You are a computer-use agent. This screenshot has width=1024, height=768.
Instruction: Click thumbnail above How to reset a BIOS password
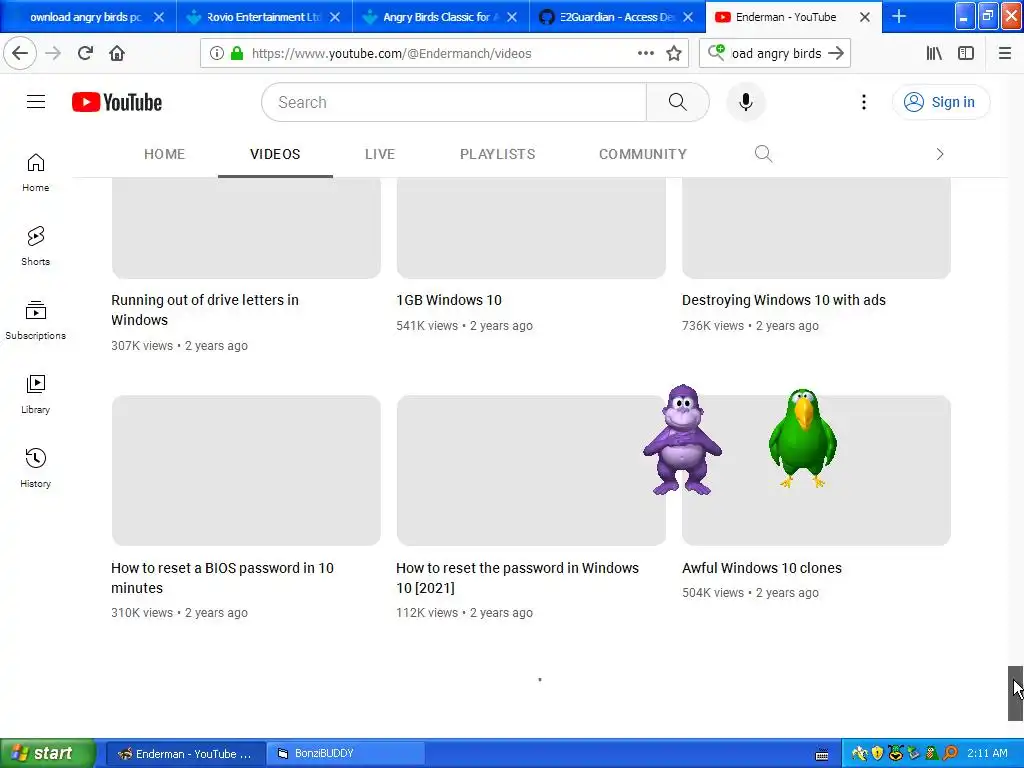coord(246,470)
